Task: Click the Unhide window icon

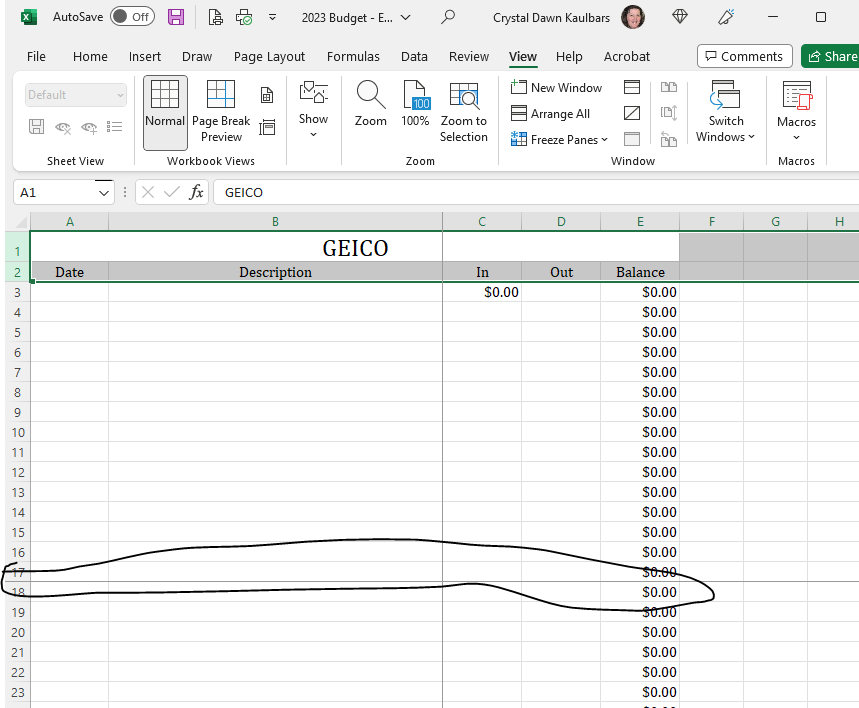Action: 632,139
